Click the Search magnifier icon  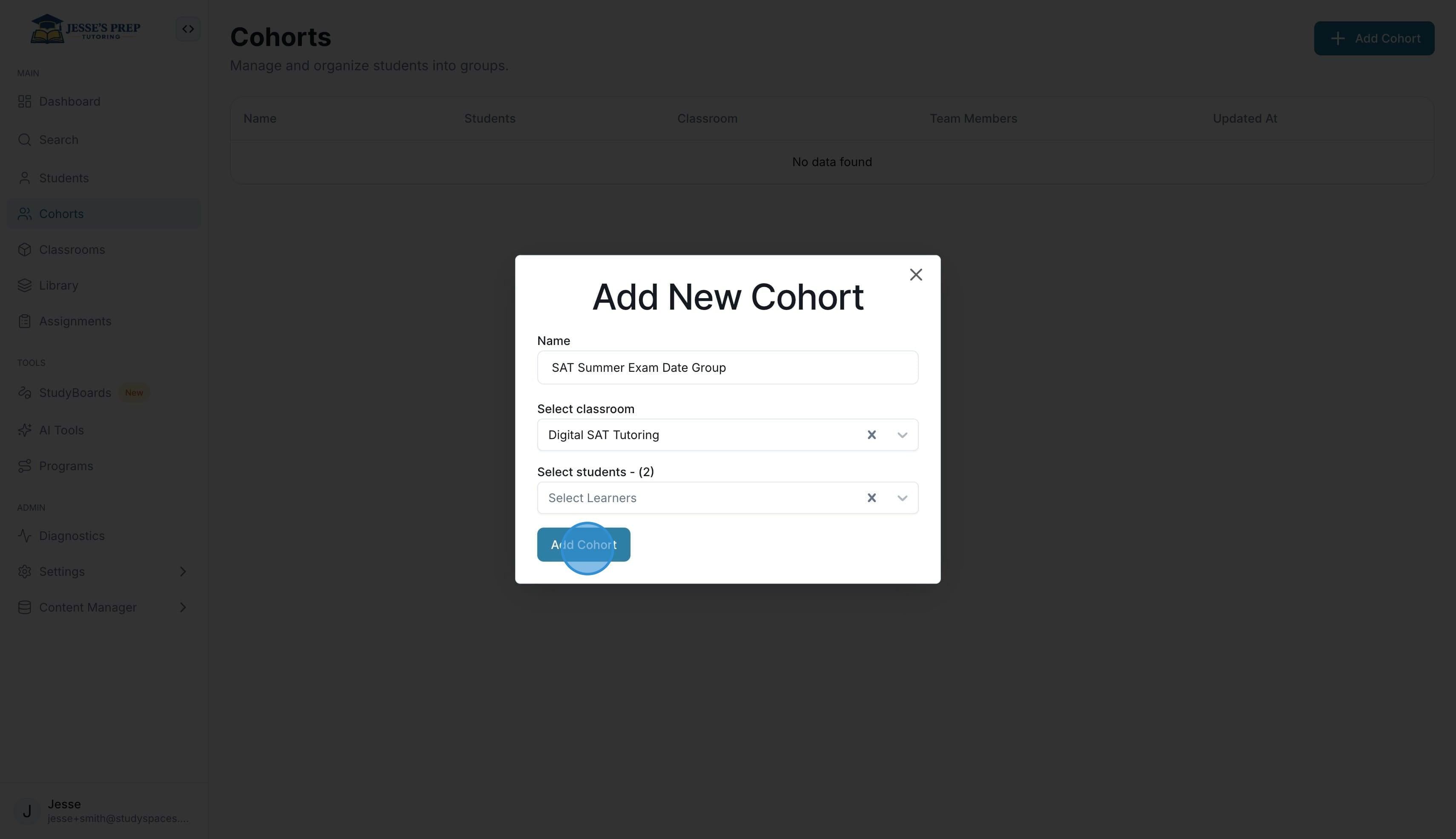tap(24, 140)
